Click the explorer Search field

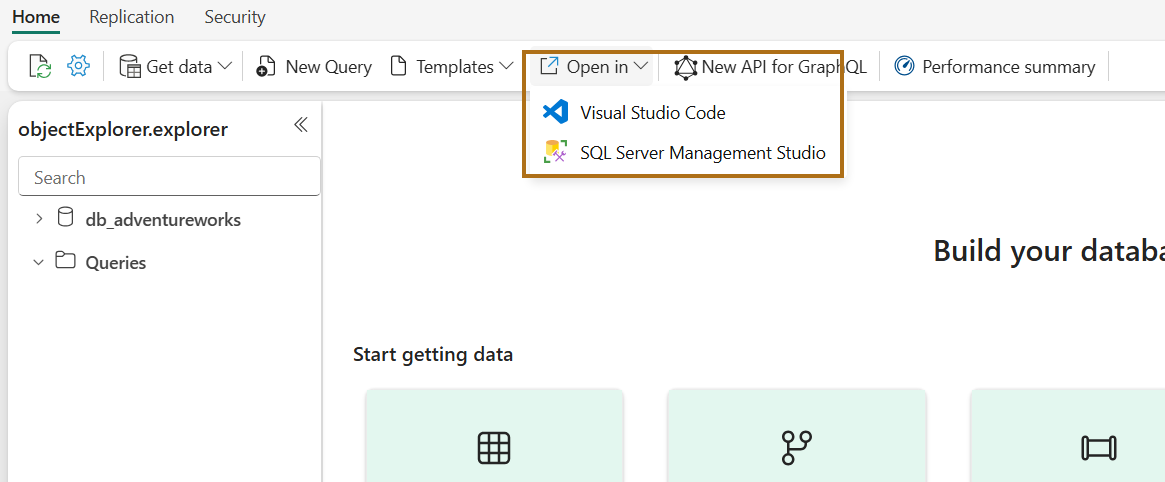[169, 178]
